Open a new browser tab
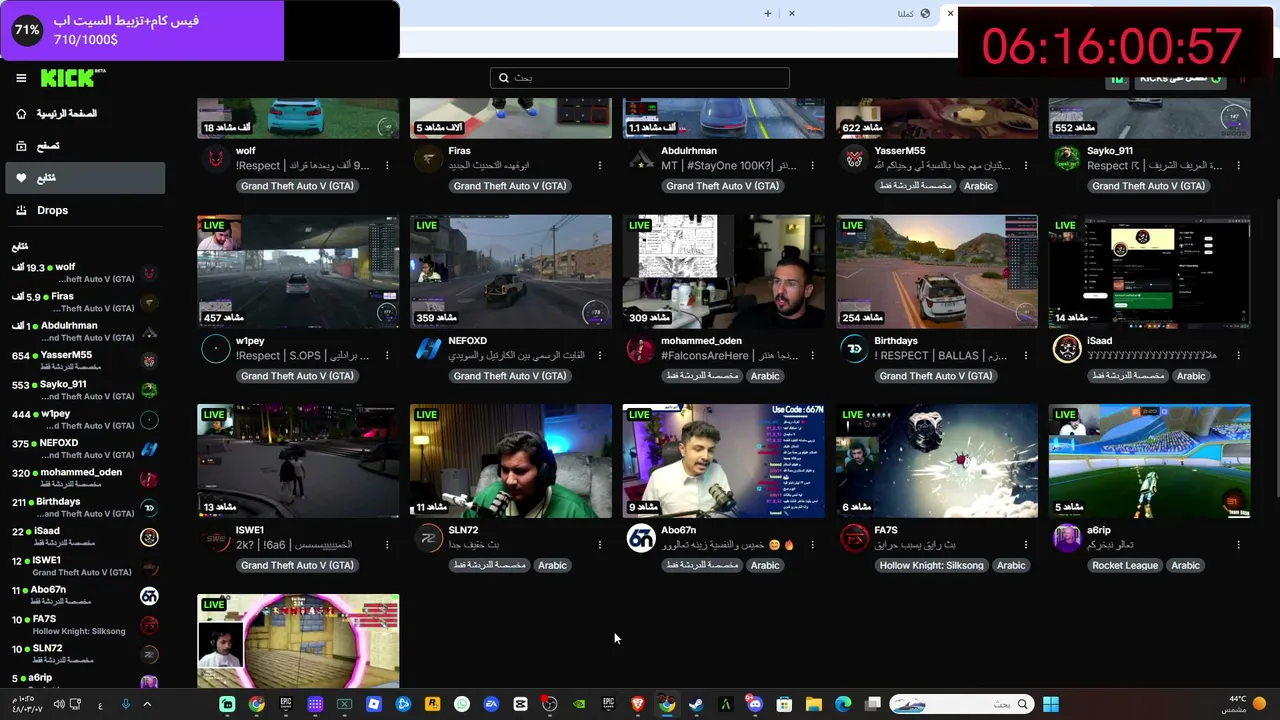Viewport: 1280px width, 720px height. pyautogui.click(x=768, y=13)
